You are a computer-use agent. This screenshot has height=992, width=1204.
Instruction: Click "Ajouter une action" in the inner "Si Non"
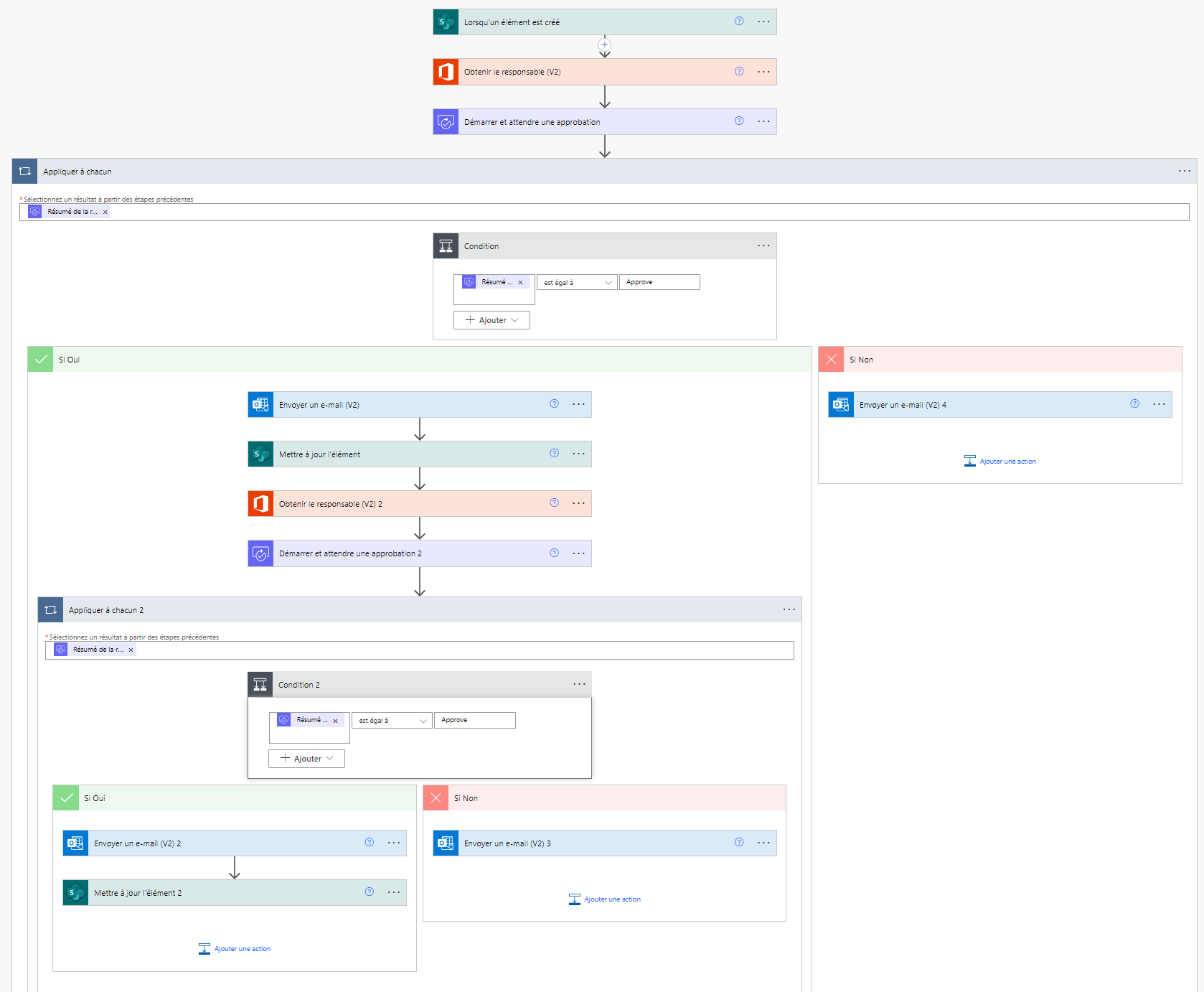pyautogui.click(x=605, y=899)
